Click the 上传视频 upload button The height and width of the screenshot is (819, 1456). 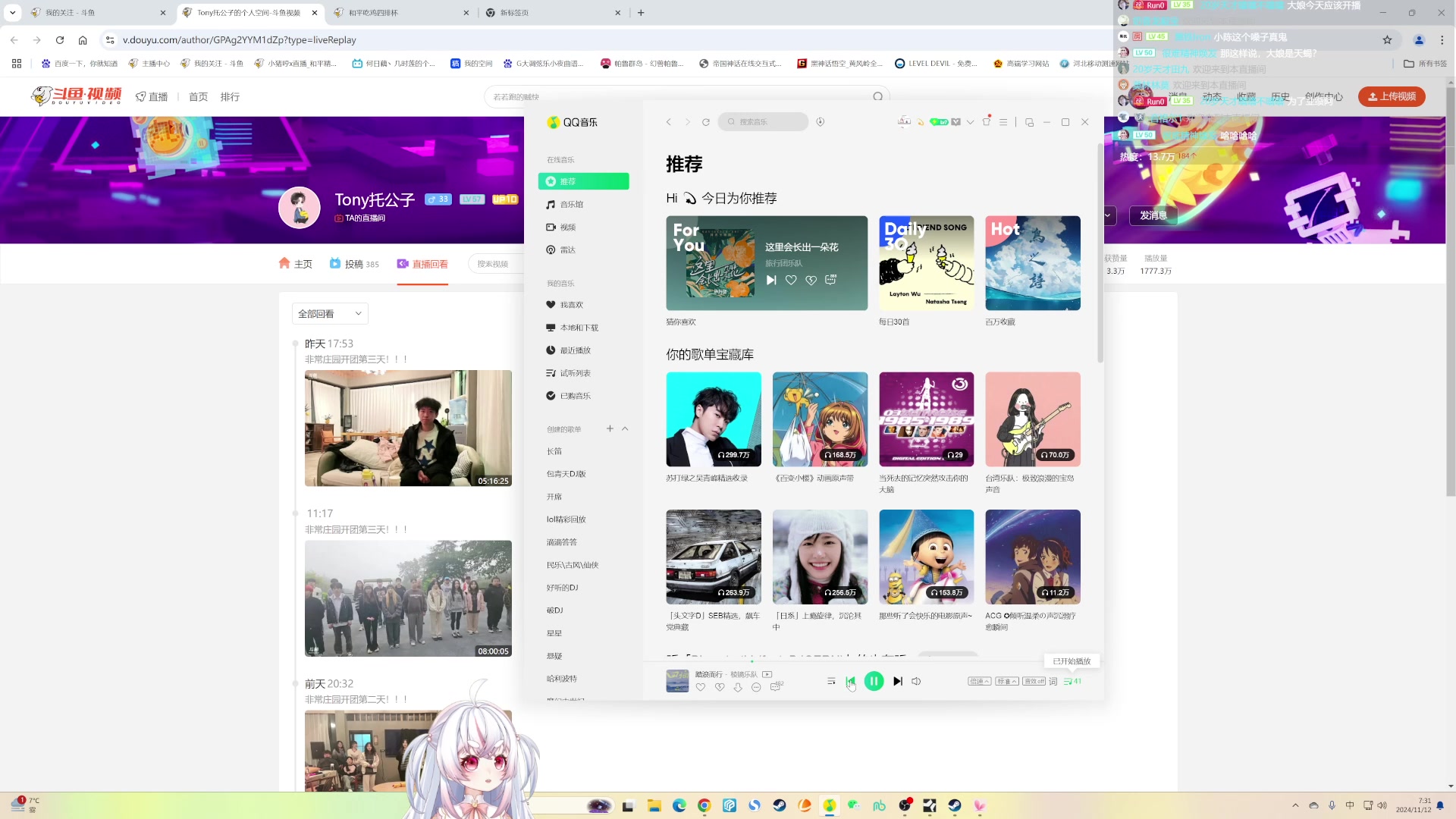point(1392,96)
